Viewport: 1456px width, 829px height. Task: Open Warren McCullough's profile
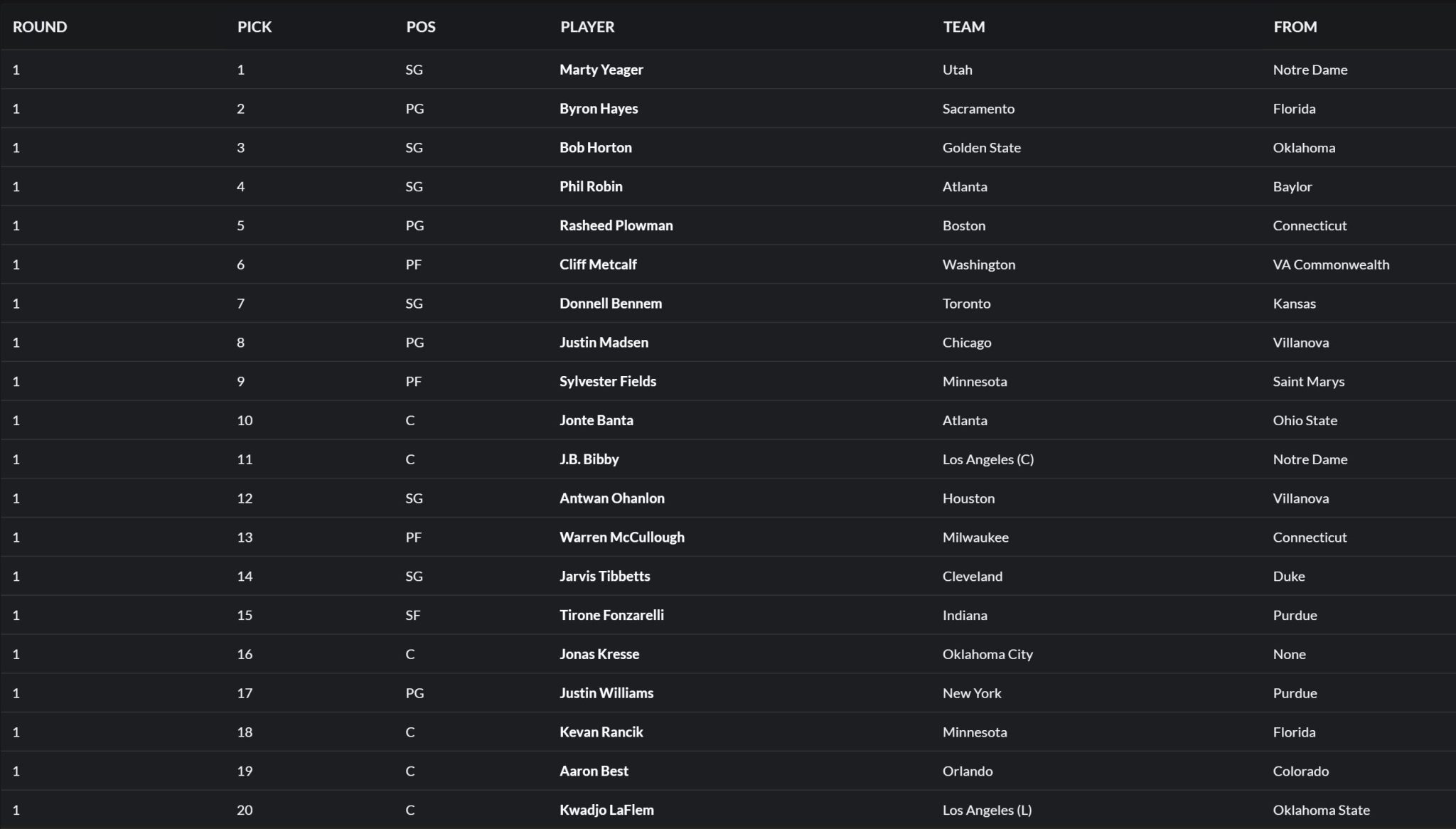pos(622,537)
